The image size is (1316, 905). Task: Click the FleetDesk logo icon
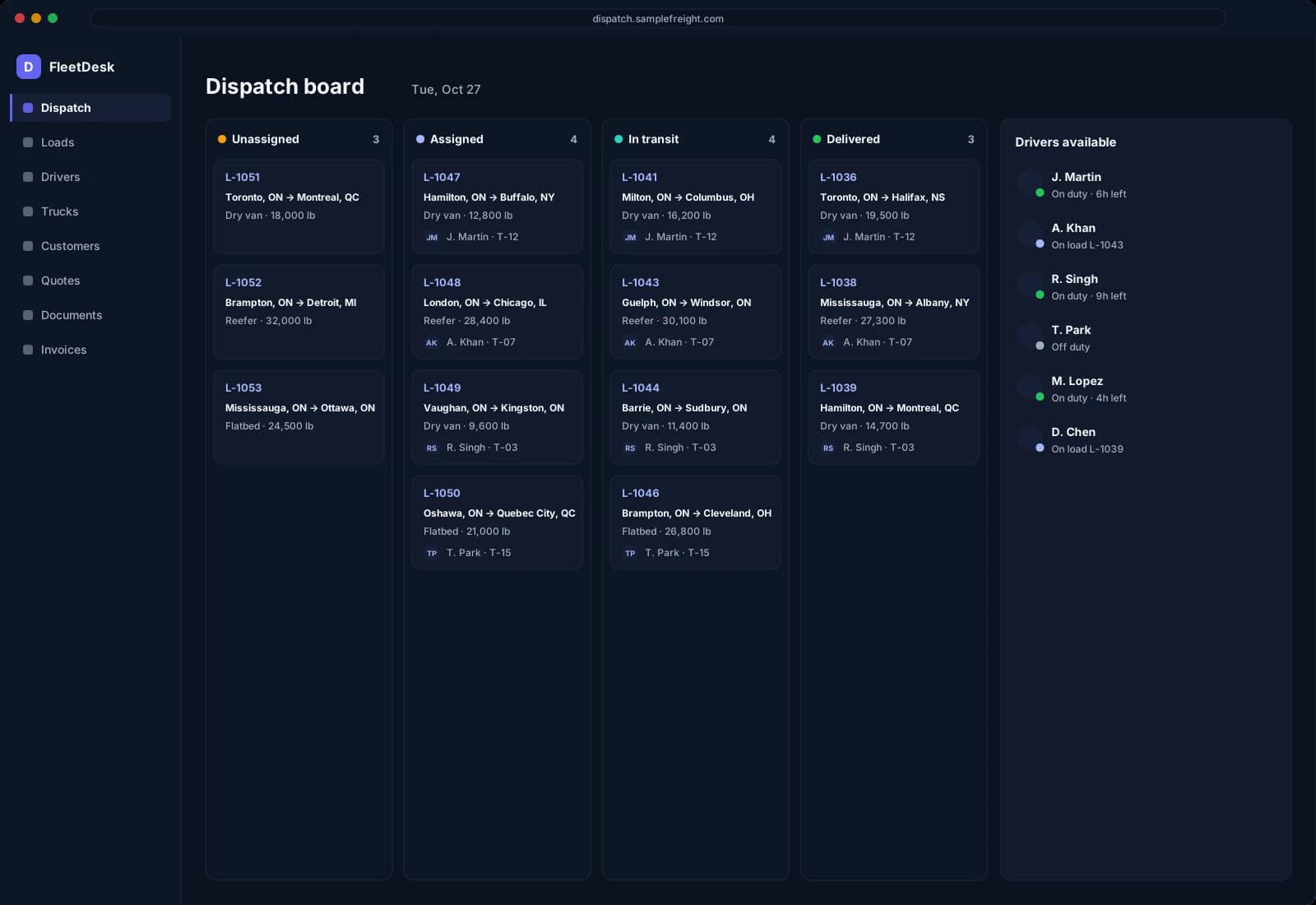tap(28, 67)
